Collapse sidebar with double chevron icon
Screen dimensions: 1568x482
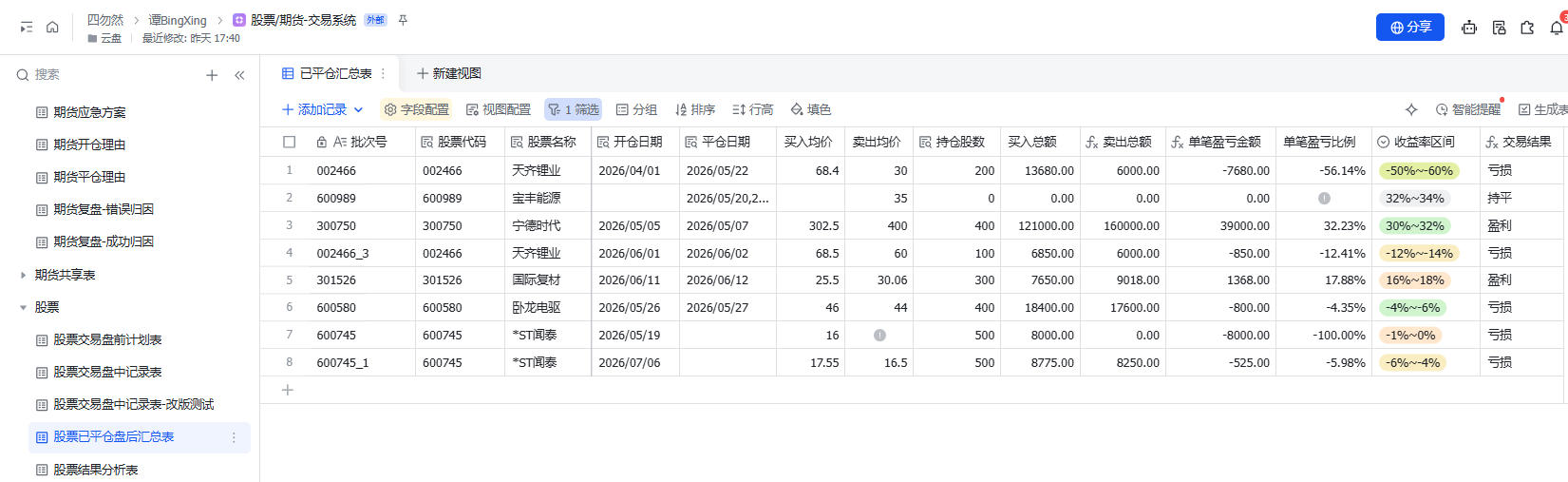pyautogui.click(x=239, y=75)
